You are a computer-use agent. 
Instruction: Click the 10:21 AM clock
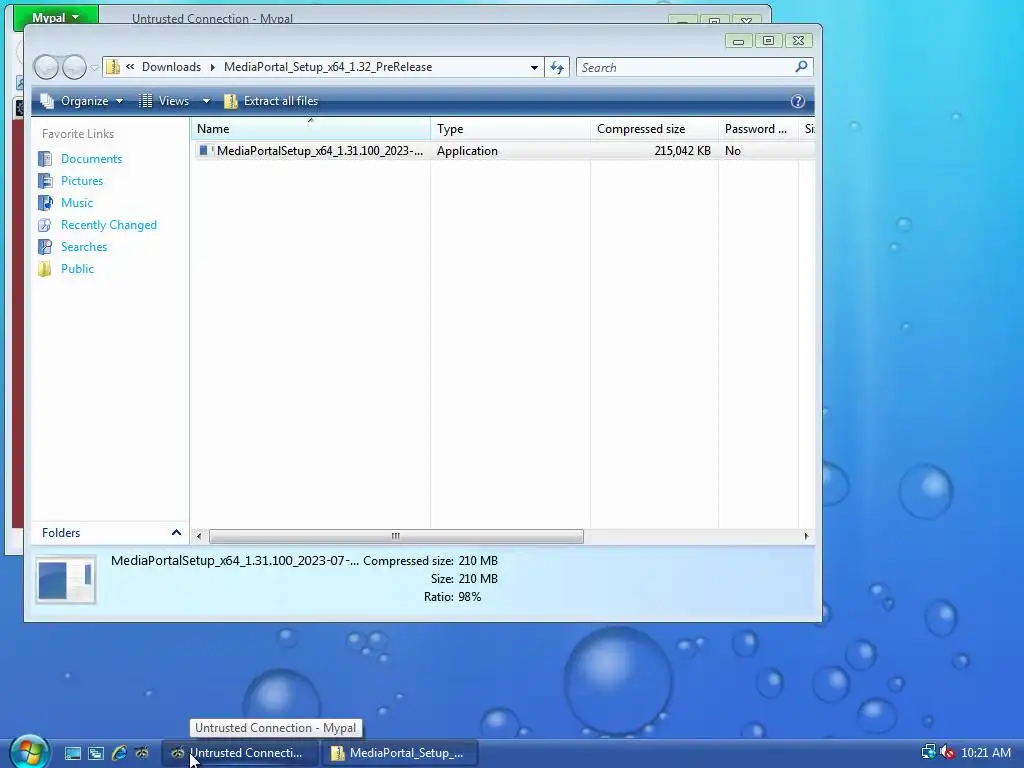(986, 753)
